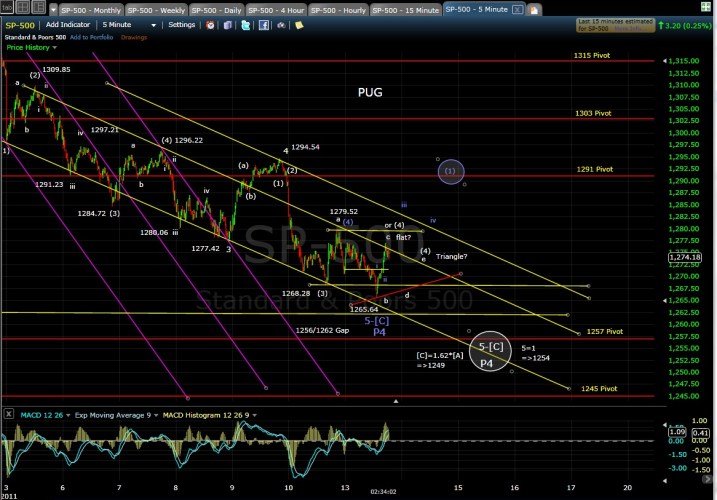Open the SP-500 - 4 Hour tab
The image size is (717, 500).
tap(276, 10)
